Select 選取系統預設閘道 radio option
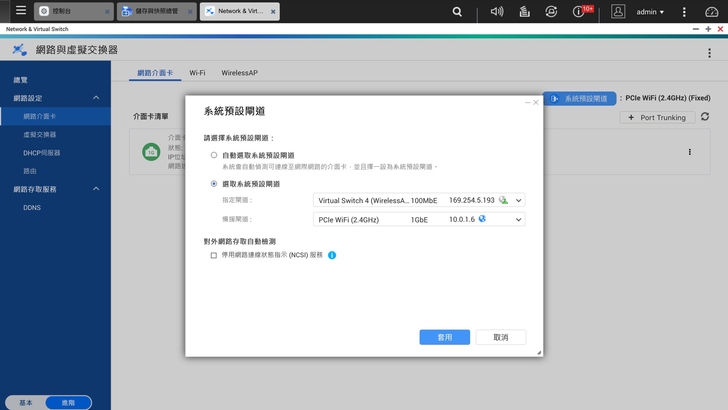The height and width of the screenshot is (410, 728). click(x=214, y=184)
